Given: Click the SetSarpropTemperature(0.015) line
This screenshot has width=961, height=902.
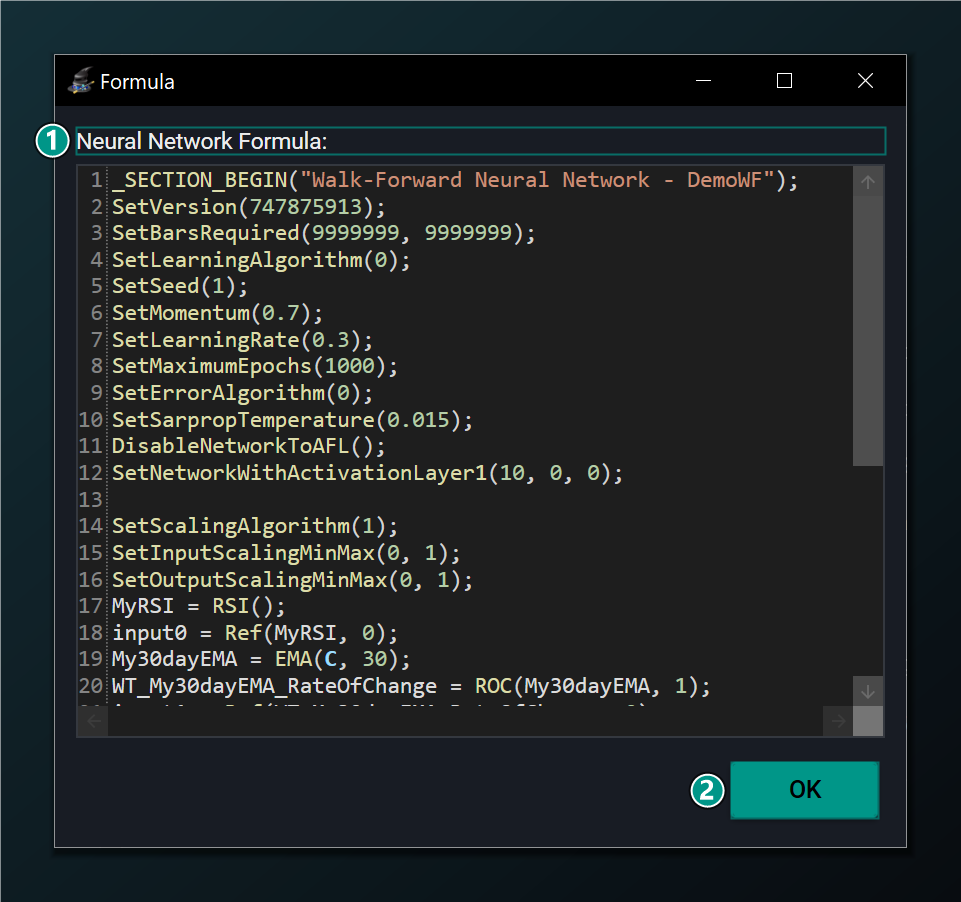Looking at the screenshot, I should click(x=292, y=420).
